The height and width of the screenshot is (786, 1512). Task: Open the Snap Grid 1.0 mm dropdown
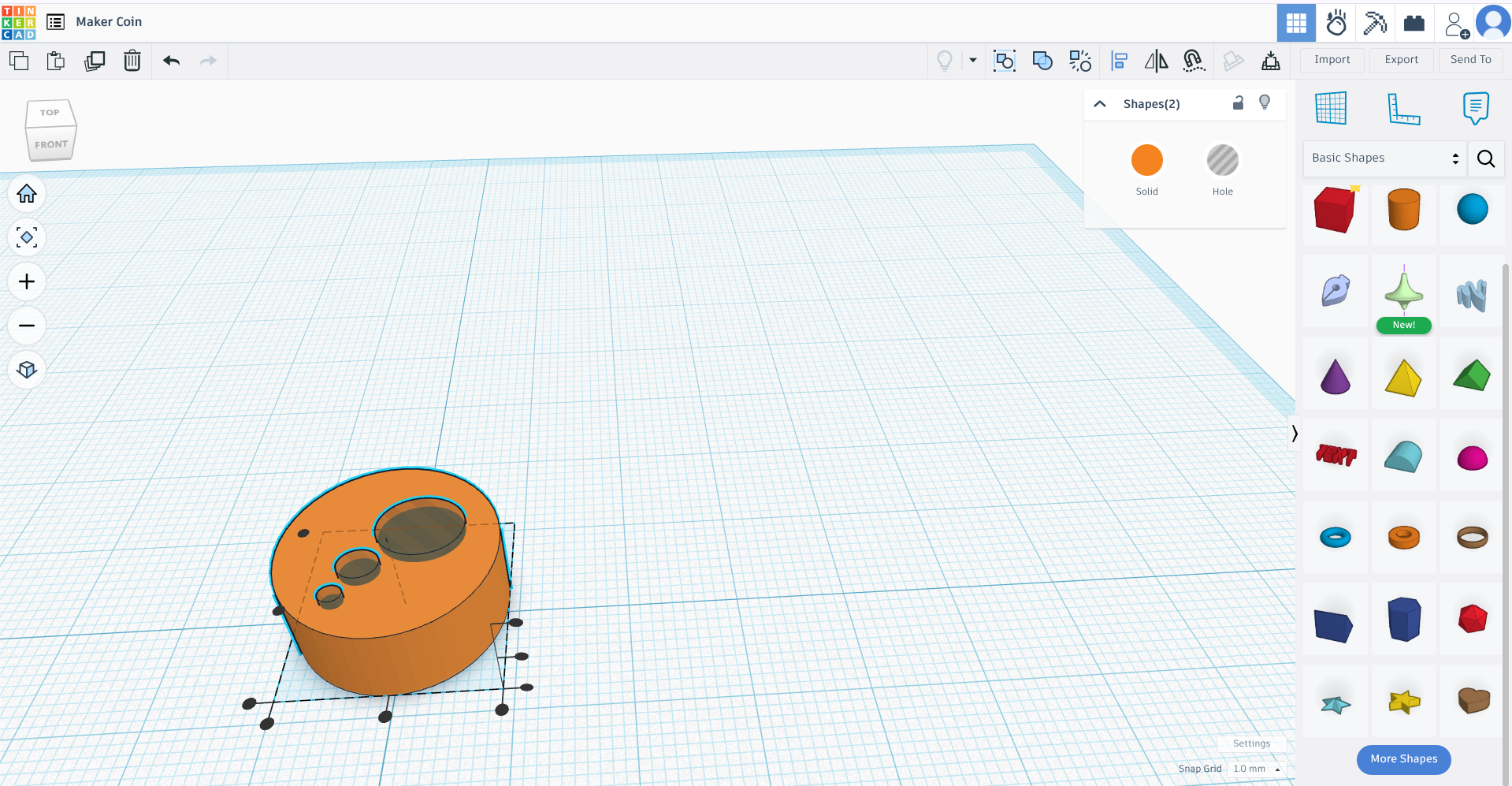1256,769
